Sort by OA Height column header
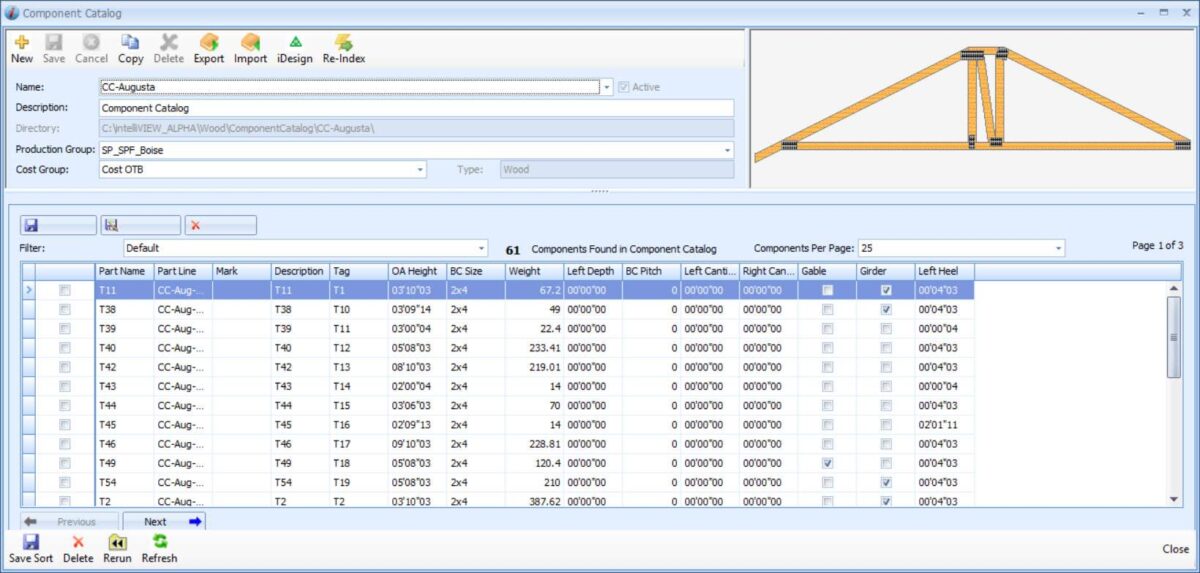Screen dimensions: 1200x573 (x=417, y=271)
